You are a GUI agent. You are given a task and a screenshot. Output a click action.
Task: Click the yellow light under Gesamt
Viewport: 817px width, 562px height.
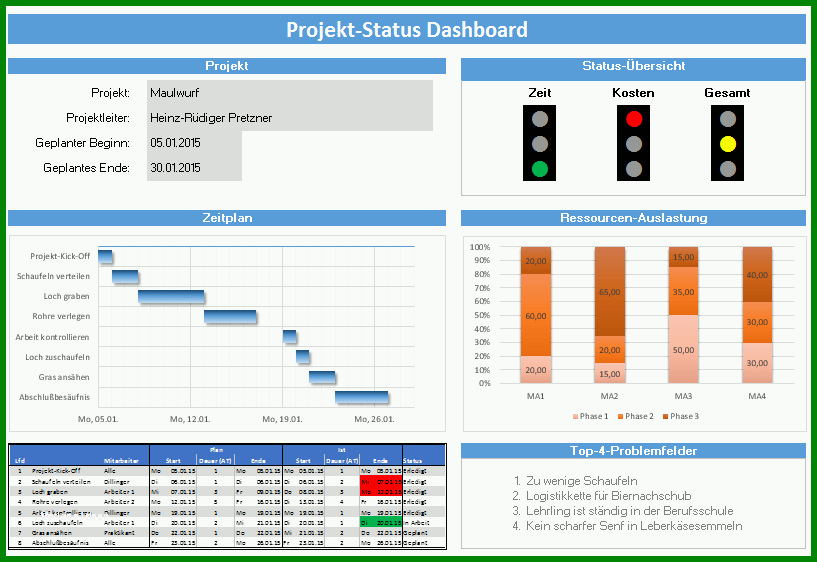click(x=727, y=144)
